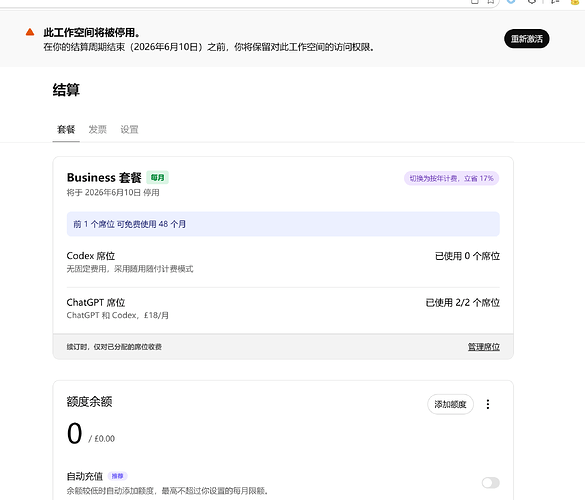This screenshot has width=585, height=500.
Task: Click the Business 套餐 title
Action: pos(104,178)
